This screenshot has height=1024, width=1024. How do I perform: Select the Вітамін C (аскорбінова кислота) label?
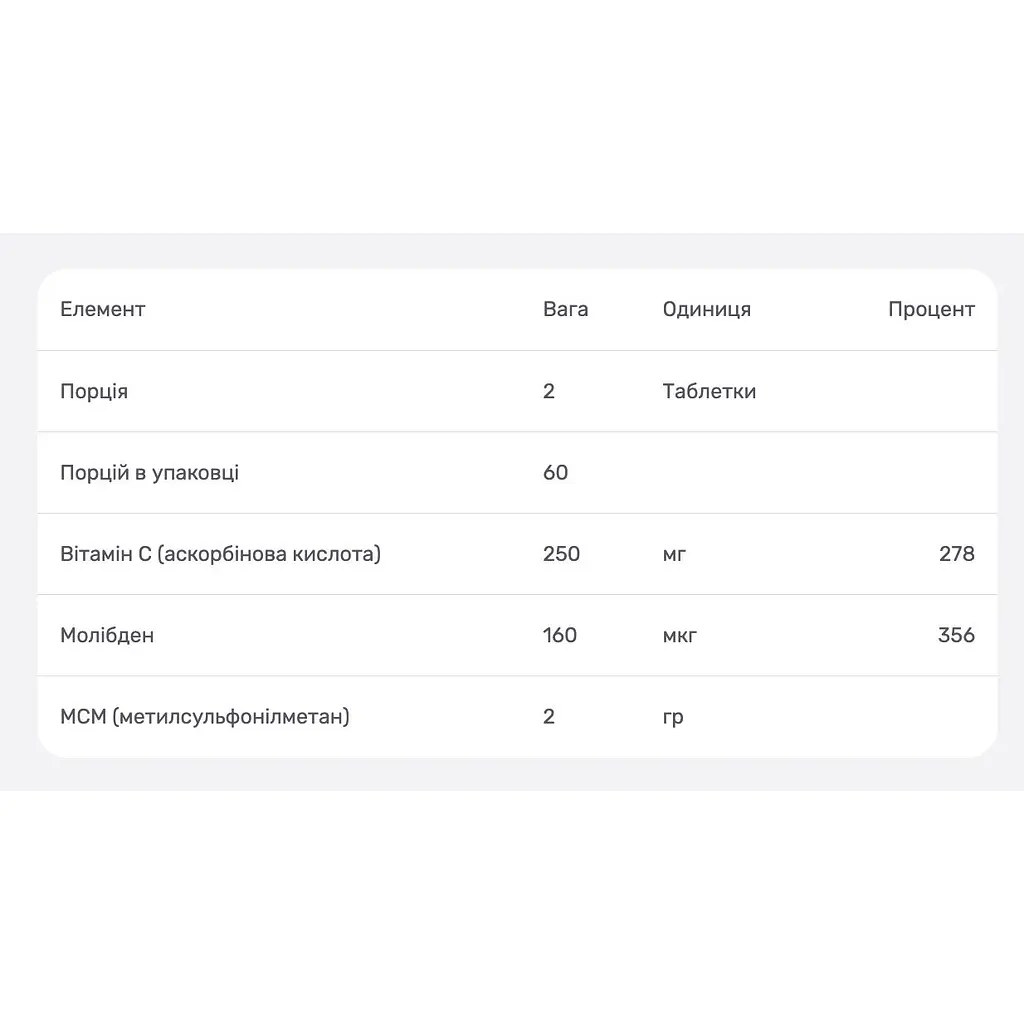(x=221, y=554)
